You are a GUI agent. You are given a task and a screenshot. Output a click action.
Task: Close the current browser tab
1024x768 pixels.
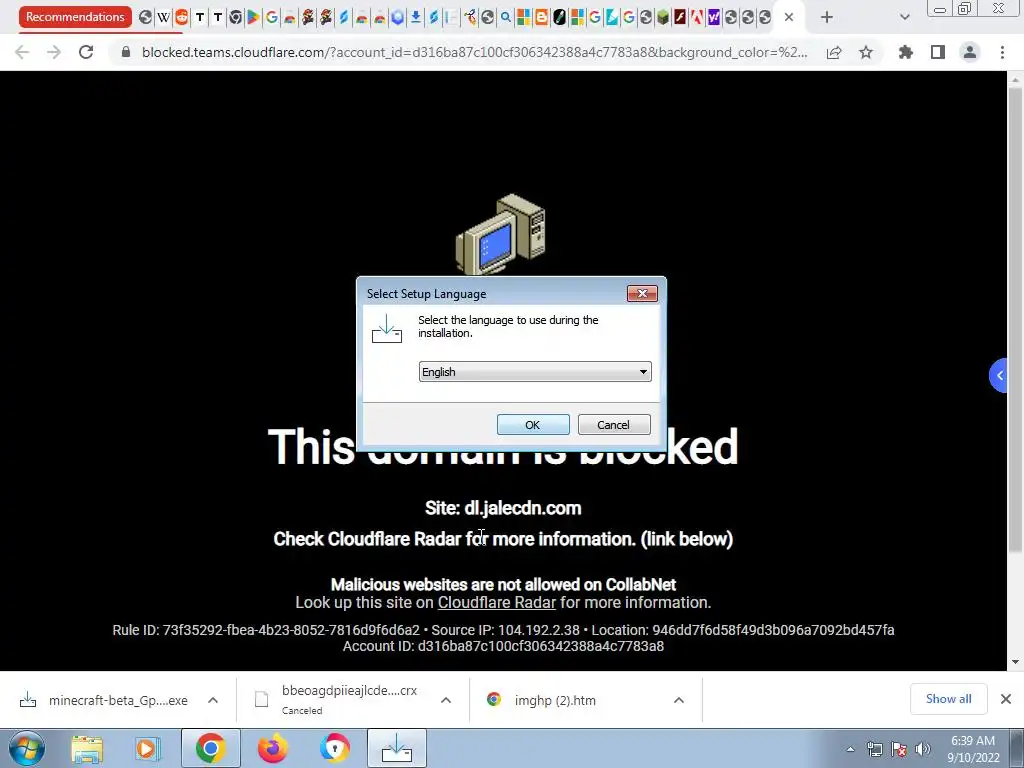(789, 17)
